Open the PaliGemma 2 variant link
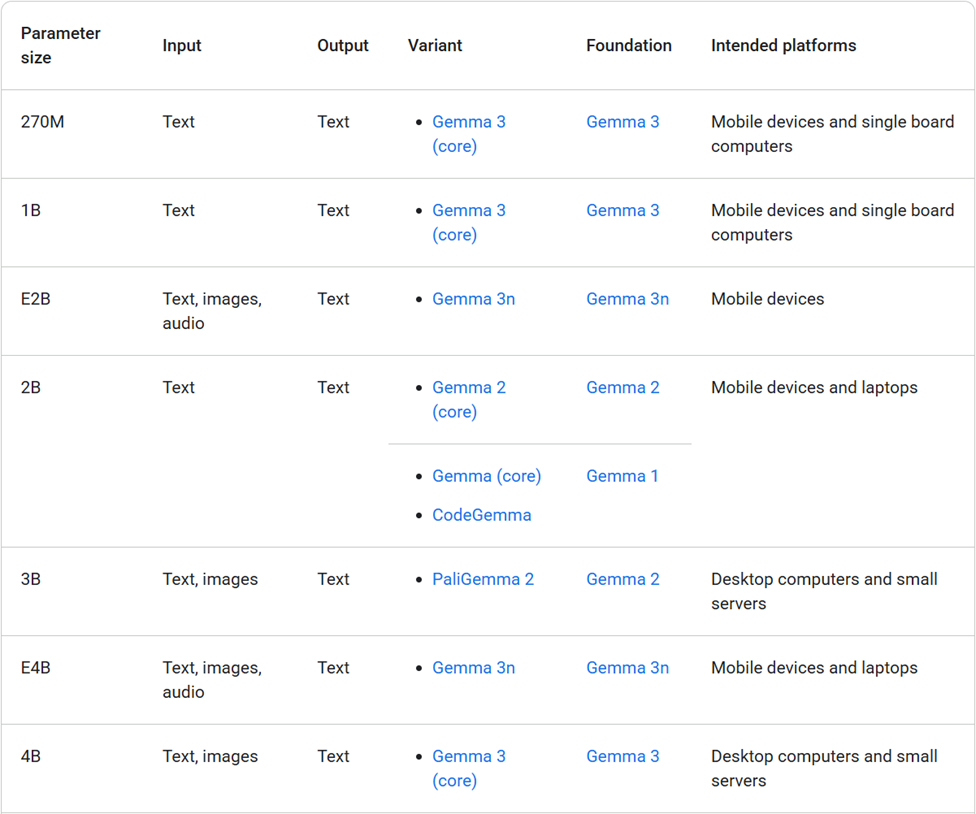 (x=483, y=579)
